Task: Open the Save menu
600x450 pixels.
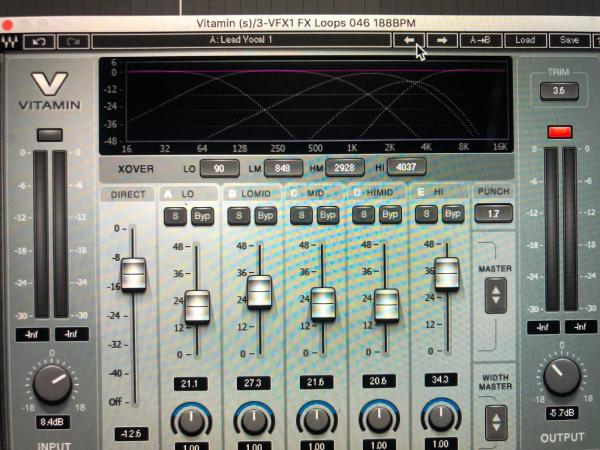Action: click(x=569, y=40)
